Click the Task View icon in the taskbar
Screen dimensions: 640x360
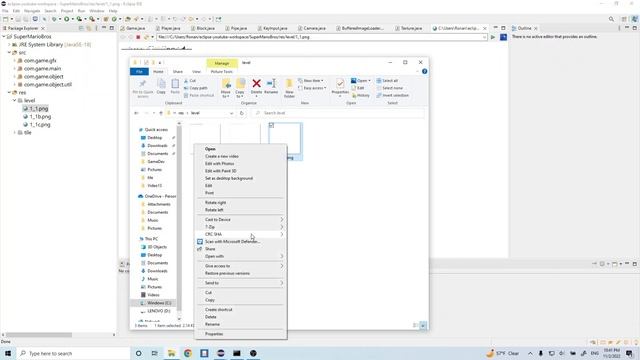(155, 353)
